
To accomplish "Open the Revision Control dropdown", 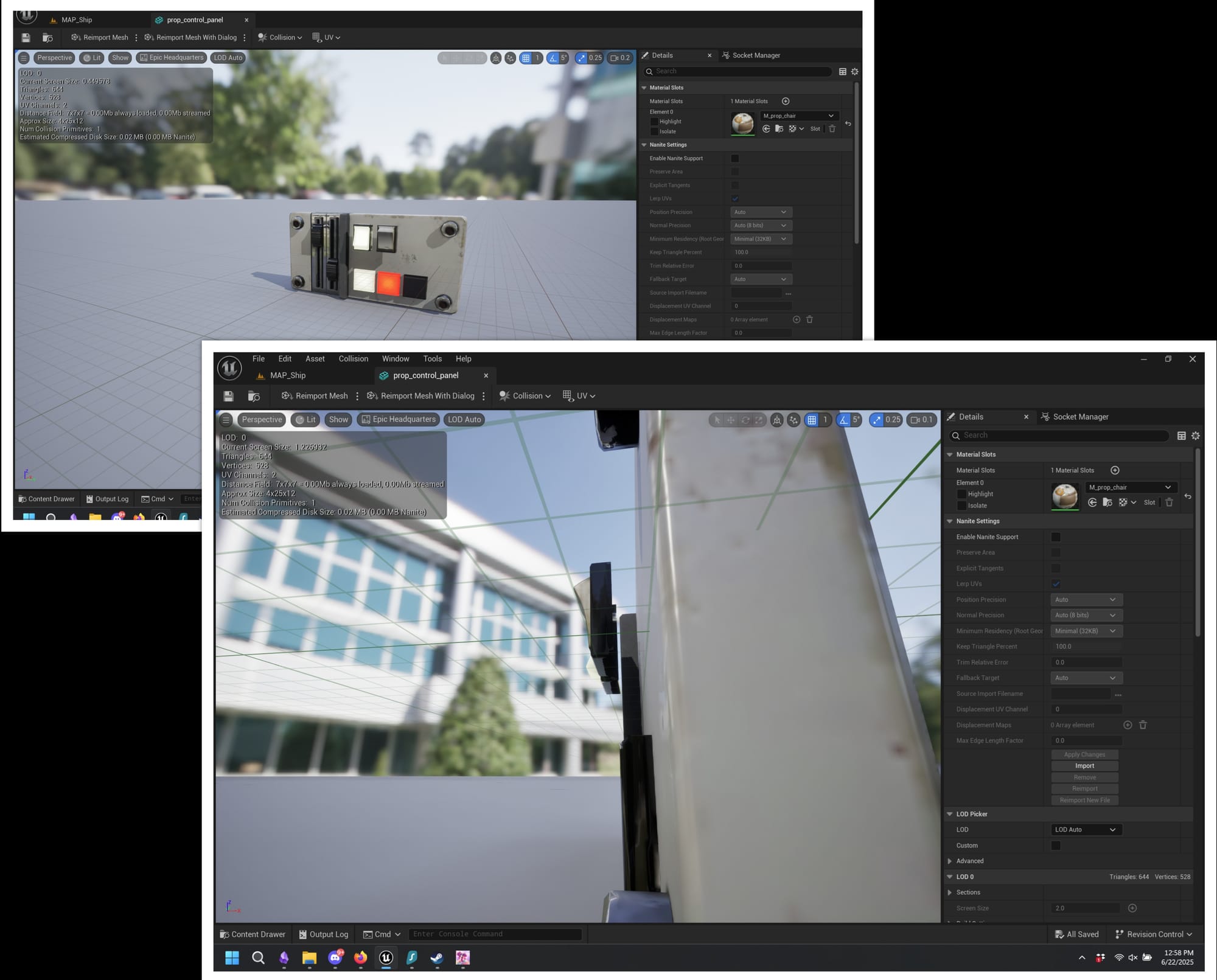I will [x=1154, y=934].
